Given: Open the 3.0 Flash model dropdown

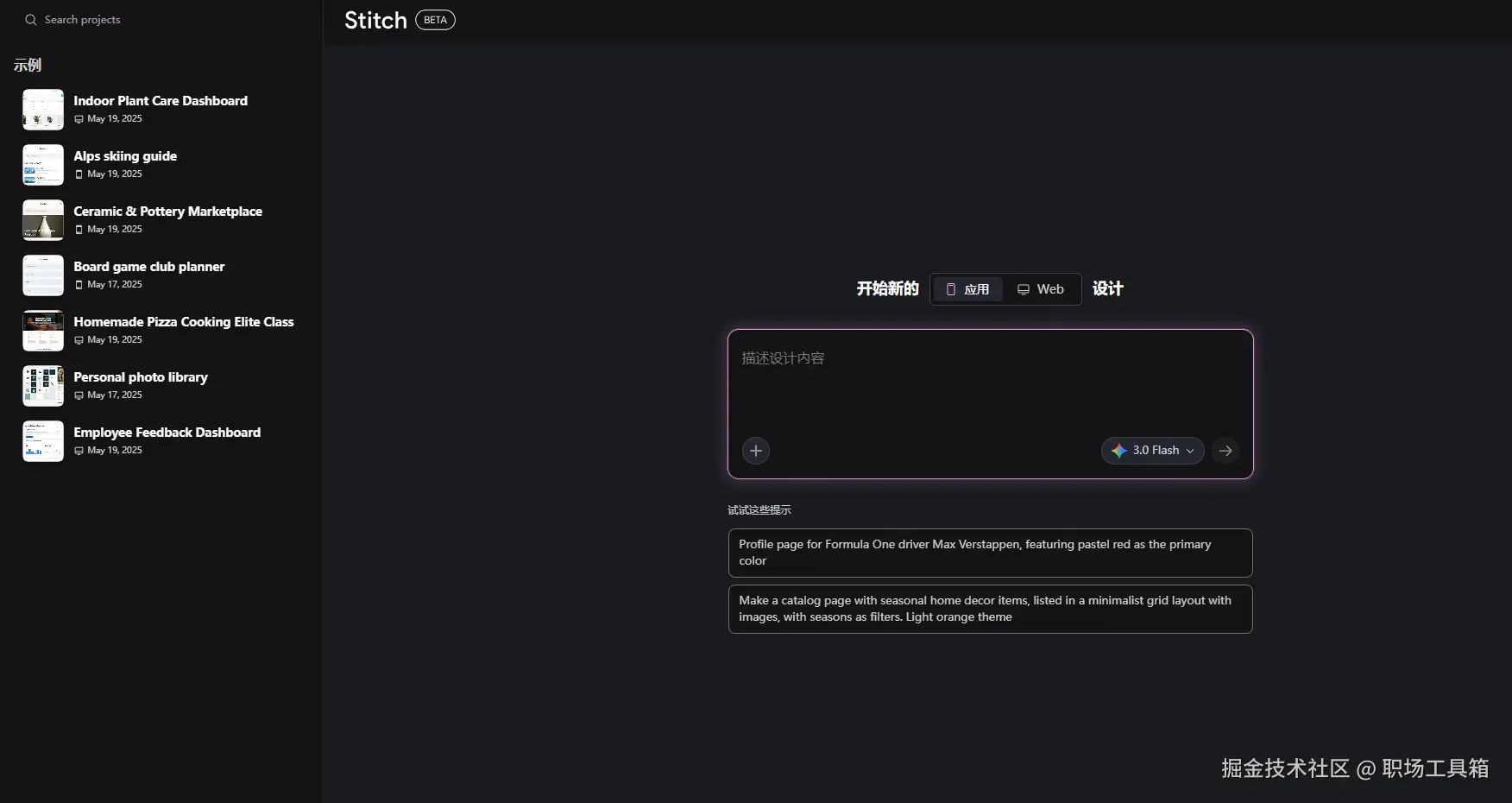Looking at the screenshot, I should (1153, 451).
